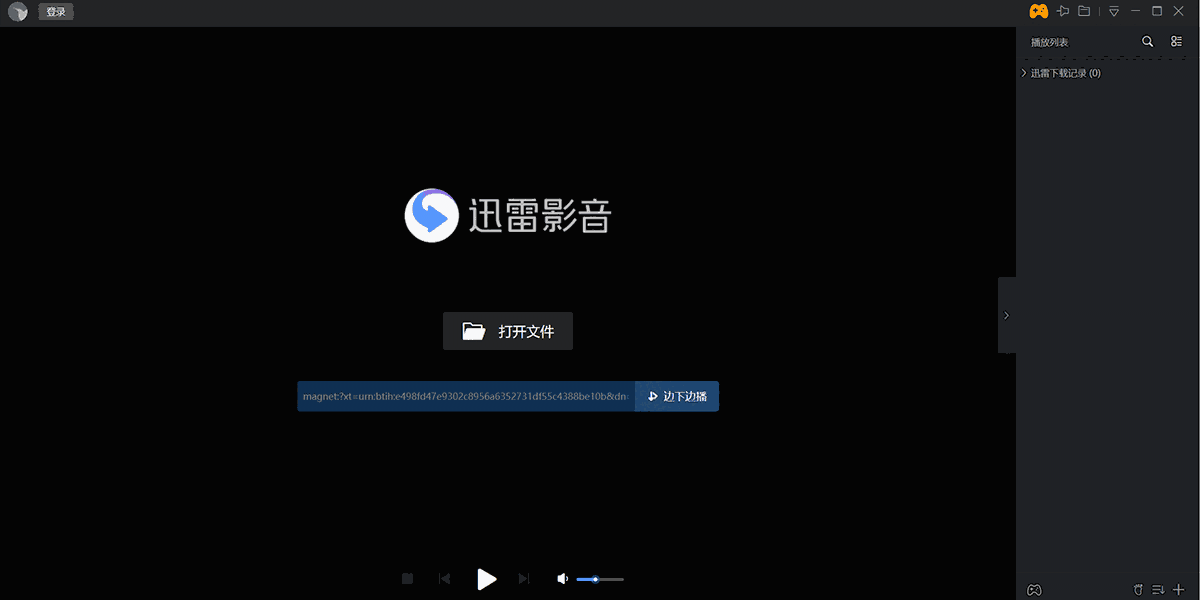This screenshot has width=1200, height=600.
Task: Adjust the volume slider
Action: point(598,578)
